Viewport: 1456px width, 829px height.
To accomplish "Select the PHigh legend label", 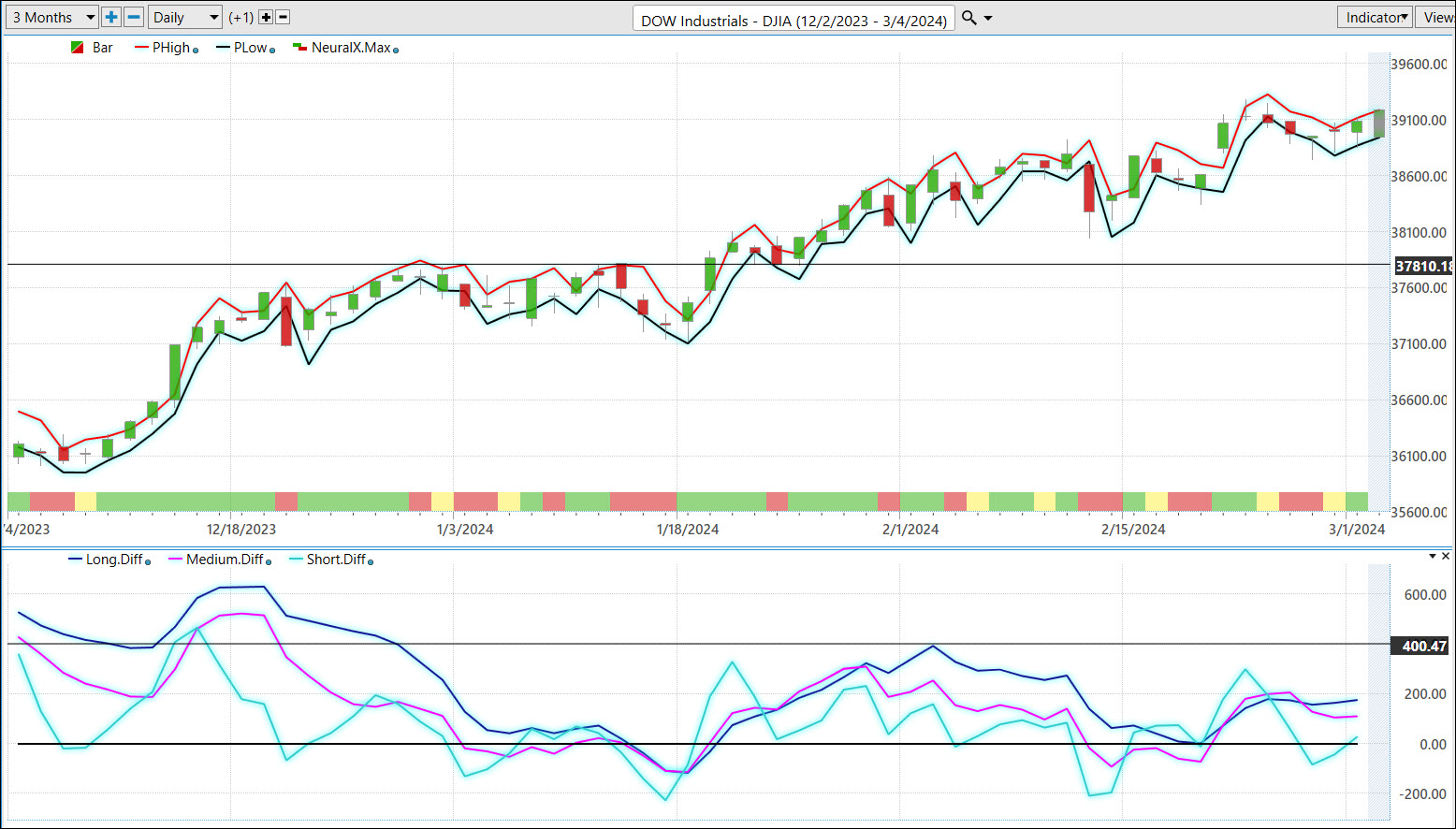I will (x=171, y=48).
